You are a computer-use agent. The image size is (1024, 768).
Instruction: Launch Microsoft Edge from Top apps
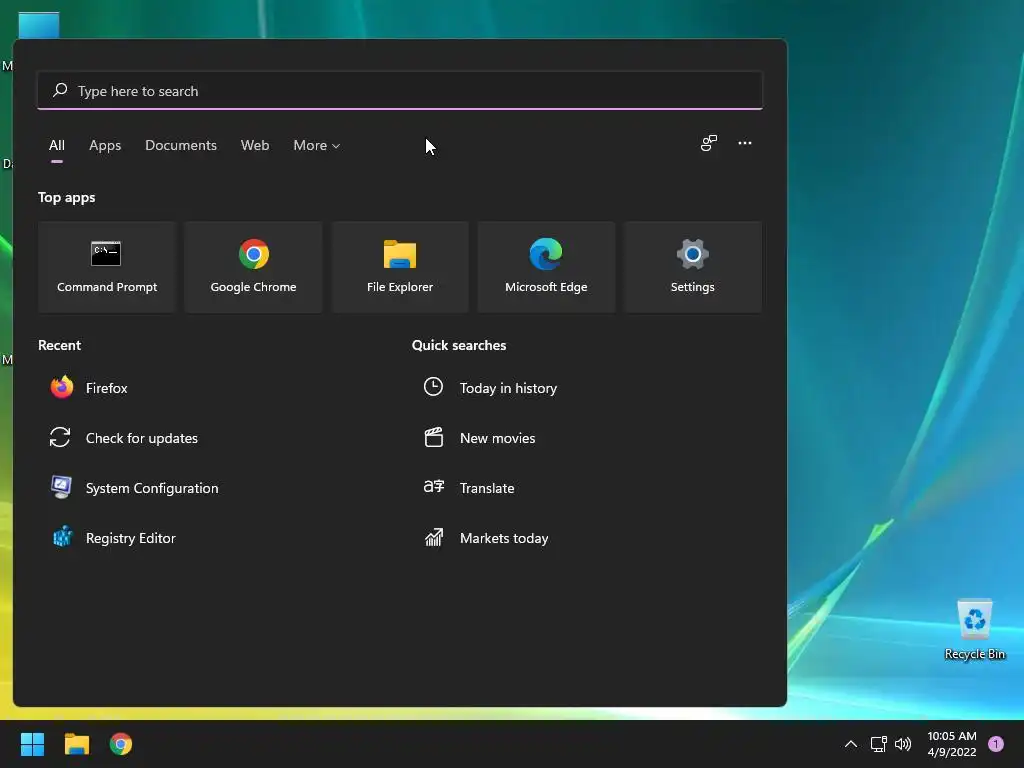(x=546, y=267)
